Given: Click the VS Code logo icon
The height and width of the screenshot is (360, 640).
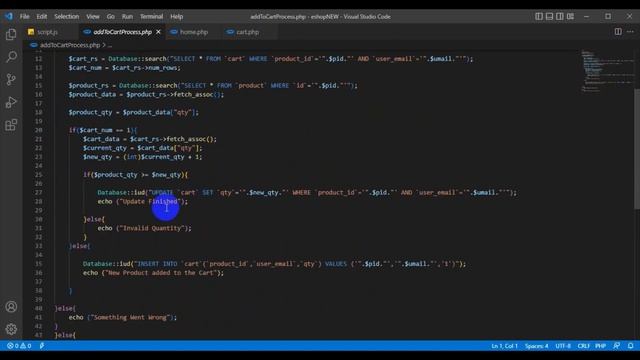Looking at the screenshot, I should click(9, 16).
